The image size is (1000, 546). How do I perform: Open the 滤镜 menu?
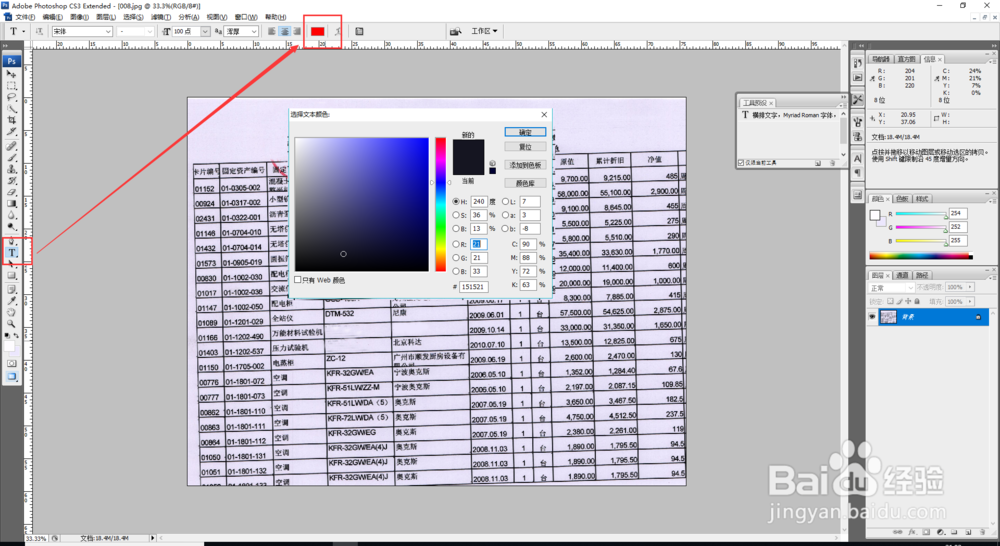[161, 17]
